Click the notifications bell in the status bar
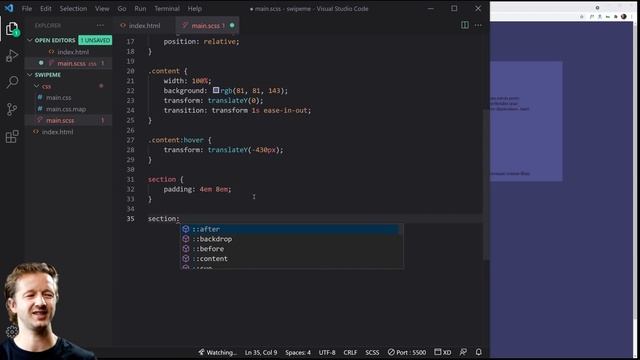640x360 pixels. (478, 352)
